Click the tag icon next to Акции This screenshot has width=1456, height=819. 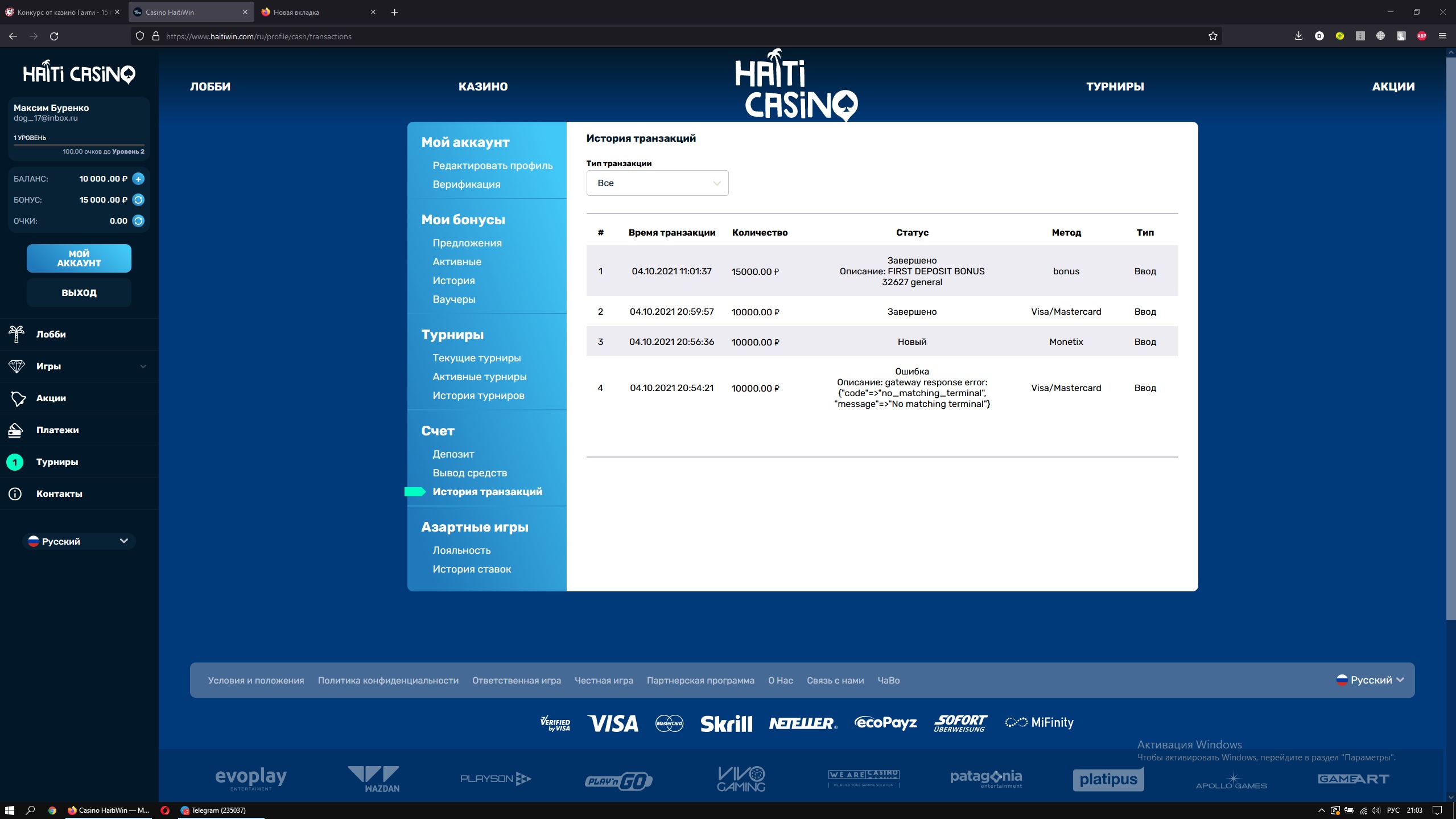point(18,398)
